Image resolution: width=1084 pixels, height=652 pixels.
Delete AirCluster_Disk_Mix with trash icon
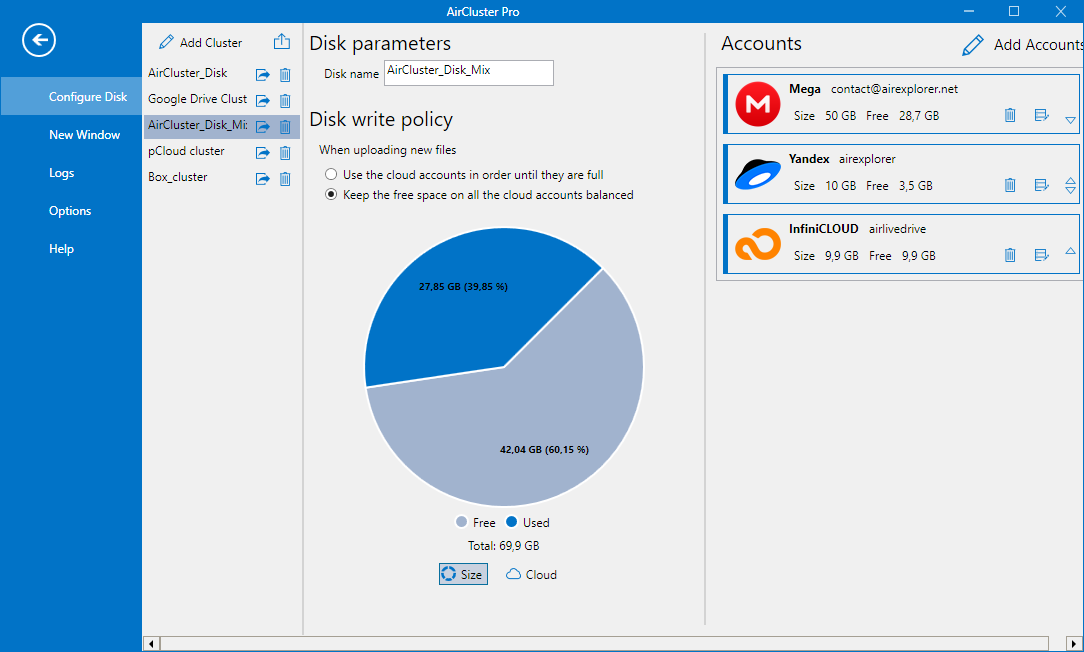tap(285, 127)
